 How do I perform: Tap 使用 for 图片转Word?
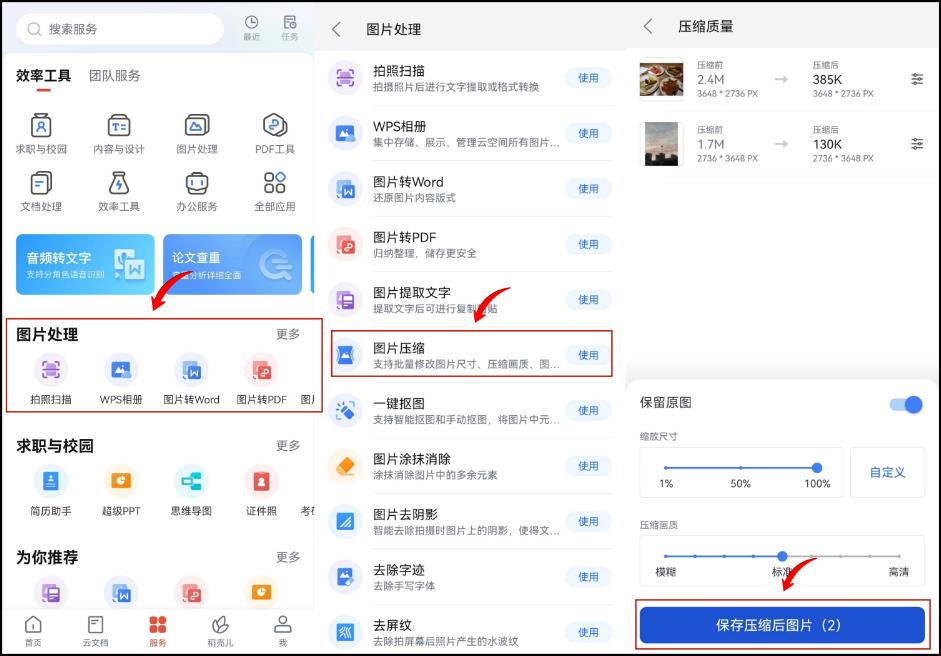(588, 188)
